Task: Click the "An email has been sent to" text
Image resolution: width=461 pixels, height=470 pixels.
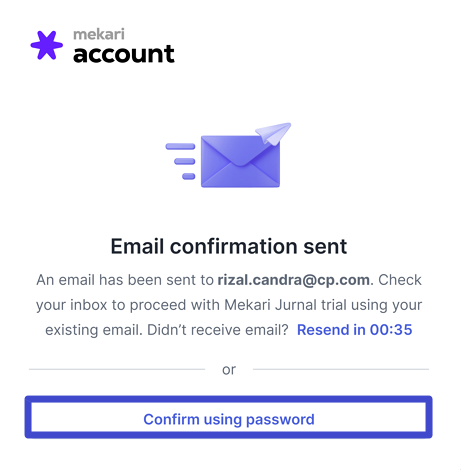Action: [125, 280]
